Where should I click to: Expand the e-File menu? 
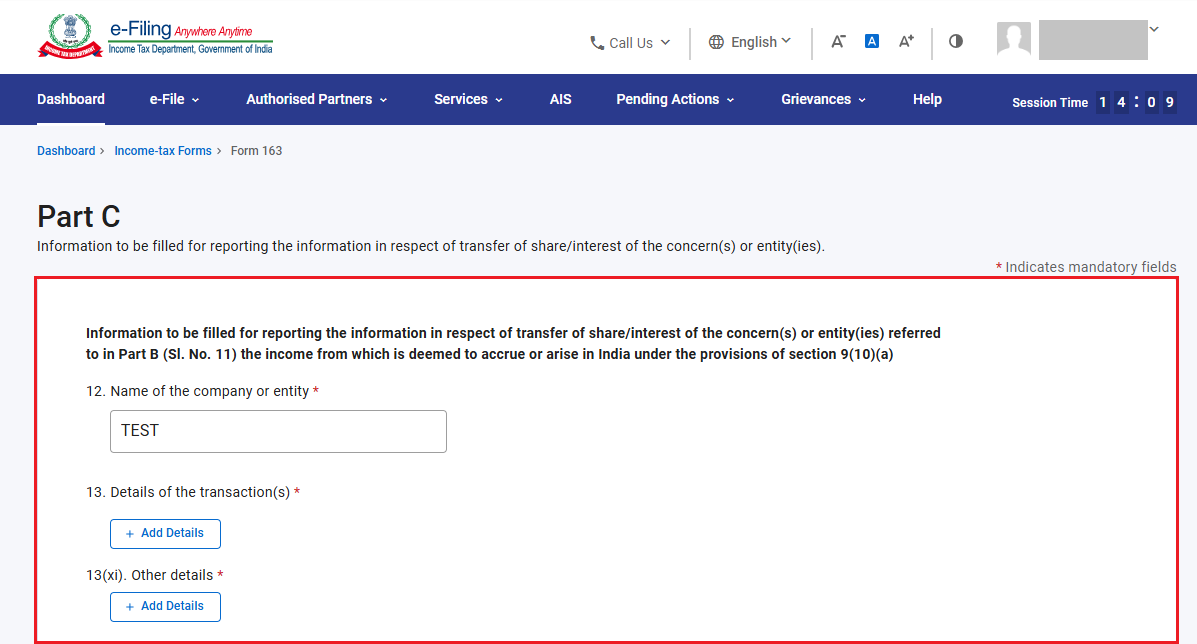pos(174,99)
